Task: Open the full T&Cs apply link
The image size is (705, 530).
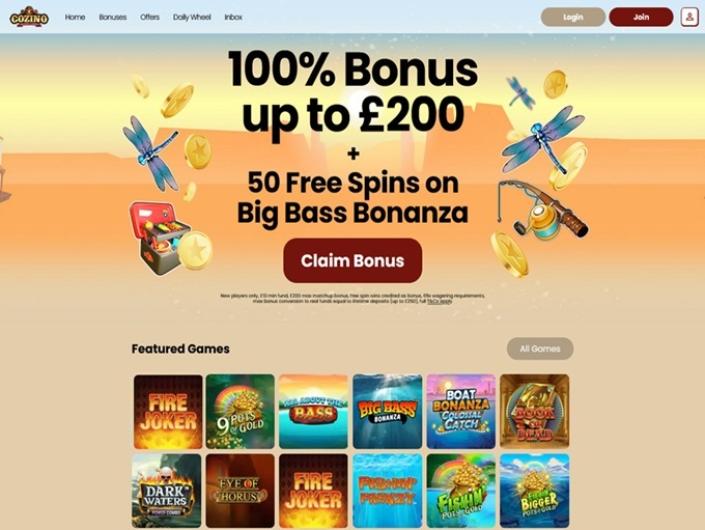Action: [439, 302]
